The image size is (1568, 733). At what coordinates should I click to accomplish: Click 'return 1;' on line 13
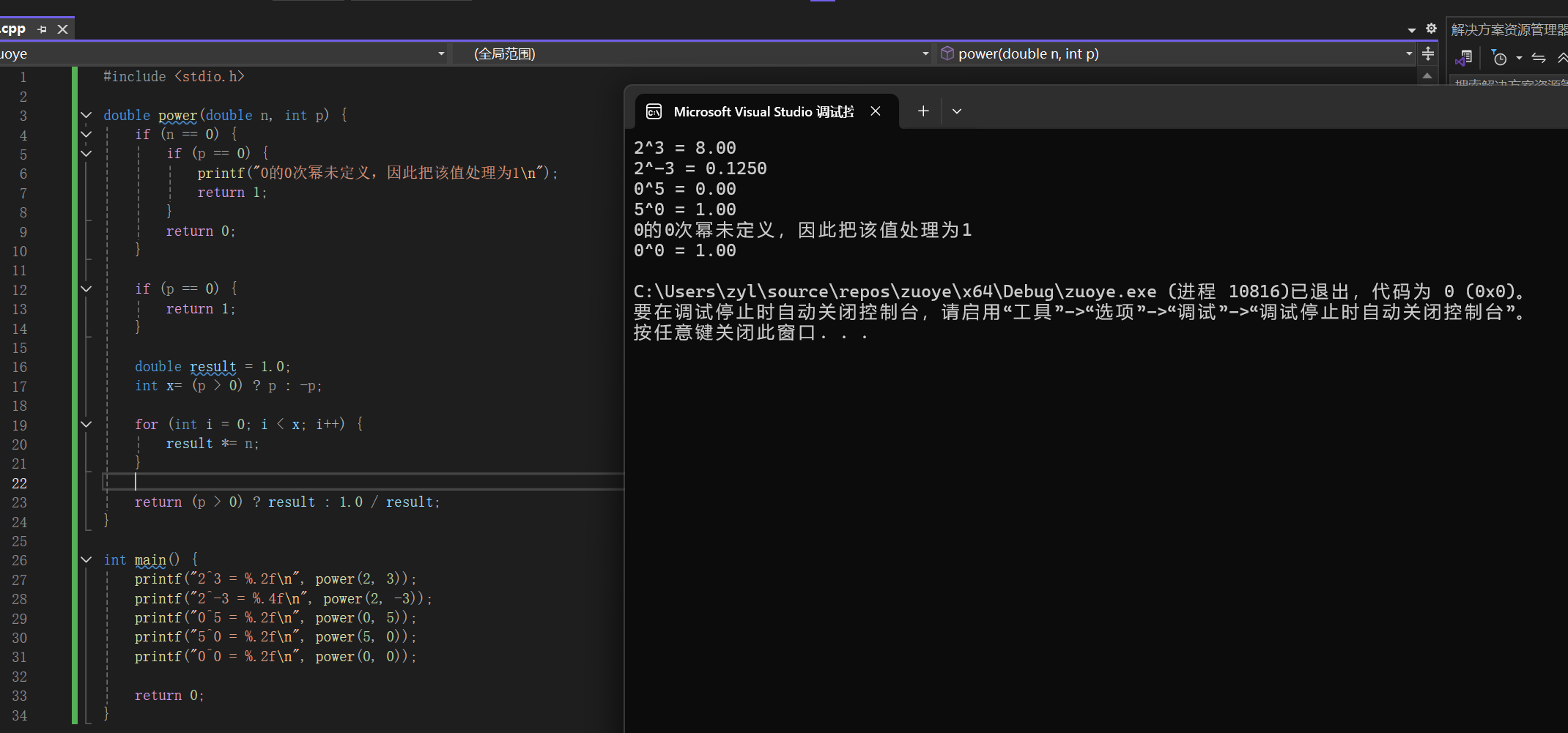click(201, 309)
